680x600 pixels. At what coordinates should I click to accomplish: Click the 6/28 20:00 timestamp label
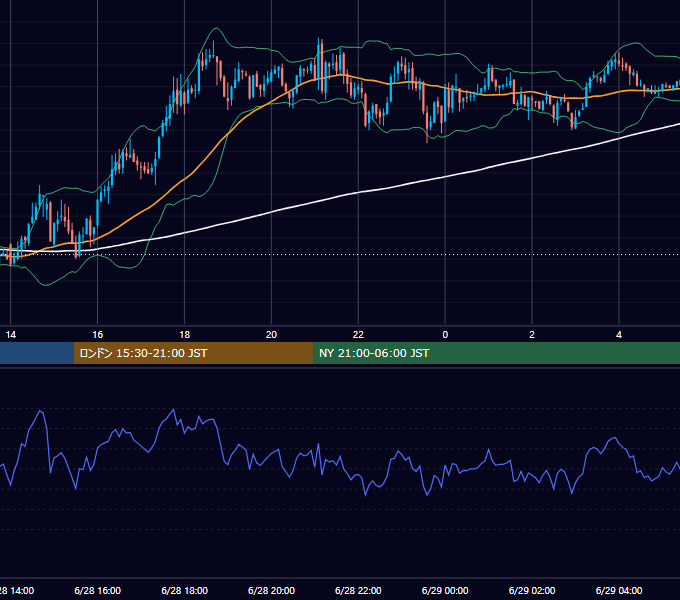(271, 590)
